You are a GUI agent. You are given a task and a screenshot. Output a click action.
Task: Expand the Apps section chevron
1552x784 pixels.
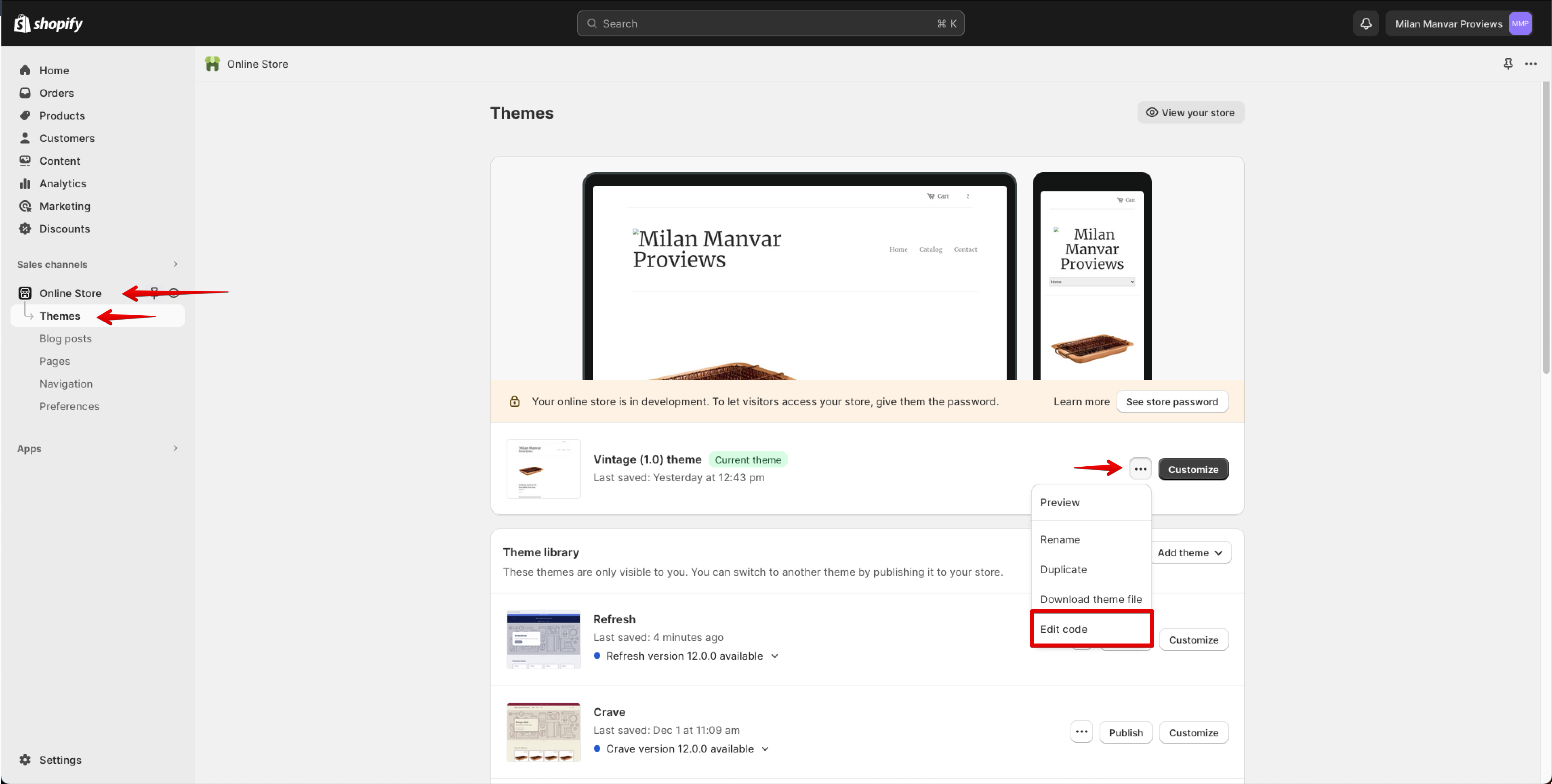(x=175, y=448)
